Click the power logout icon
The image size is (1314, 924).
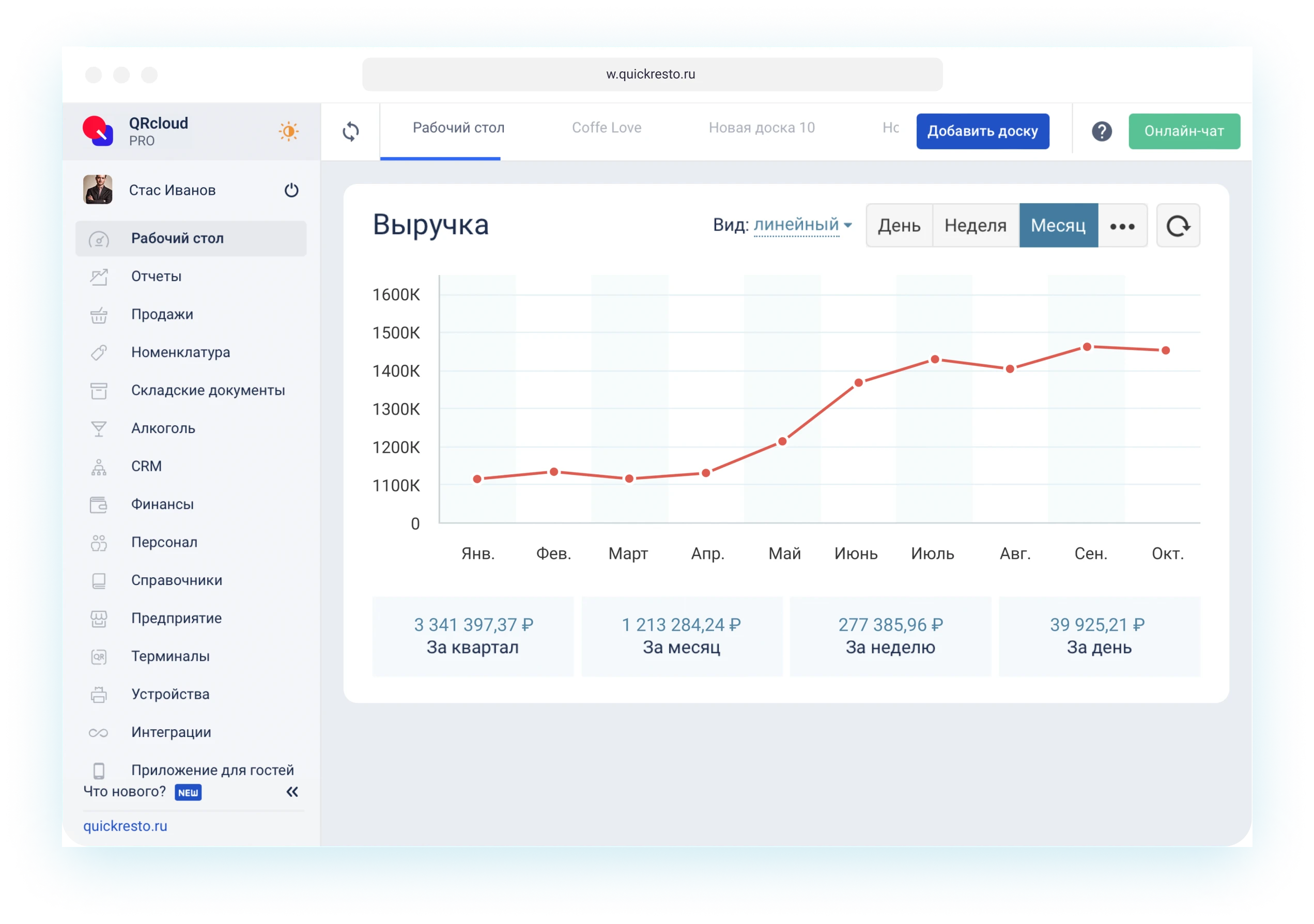point(291,190)
